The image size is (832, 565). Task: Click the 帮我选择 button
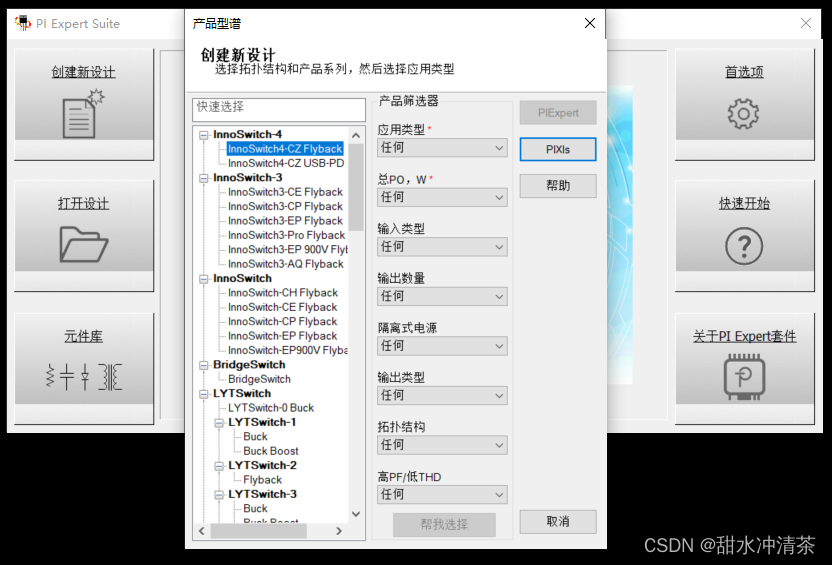tap(444, 525)
